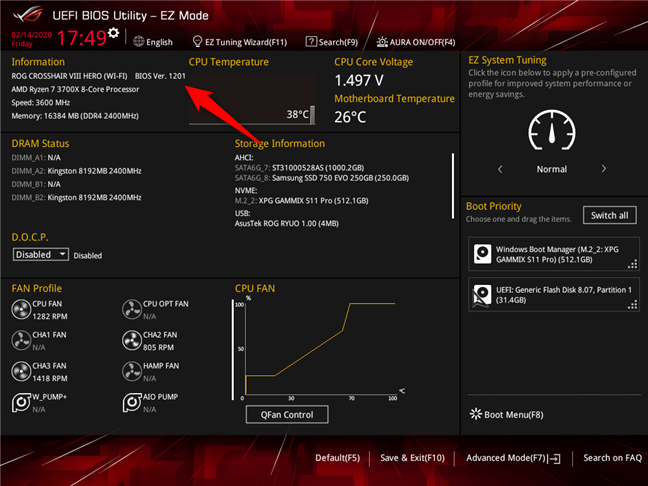Click the CHA1 FAN icon
Screen dimensions: 648x486
pyautogui.click(x=21, y=341)
